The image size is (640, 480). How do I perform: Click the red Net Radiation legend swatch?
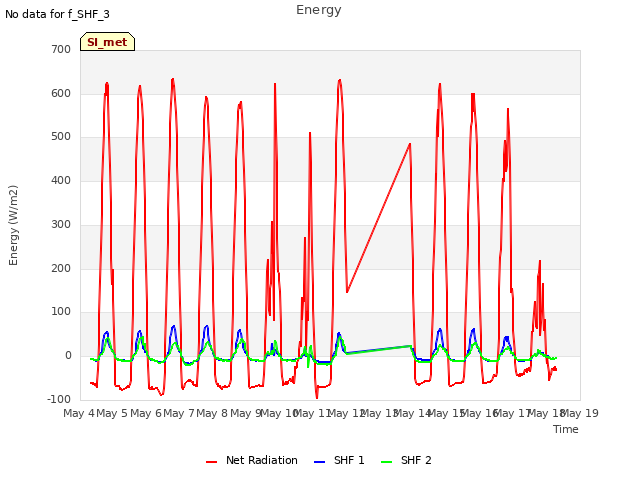coord(211,462)
